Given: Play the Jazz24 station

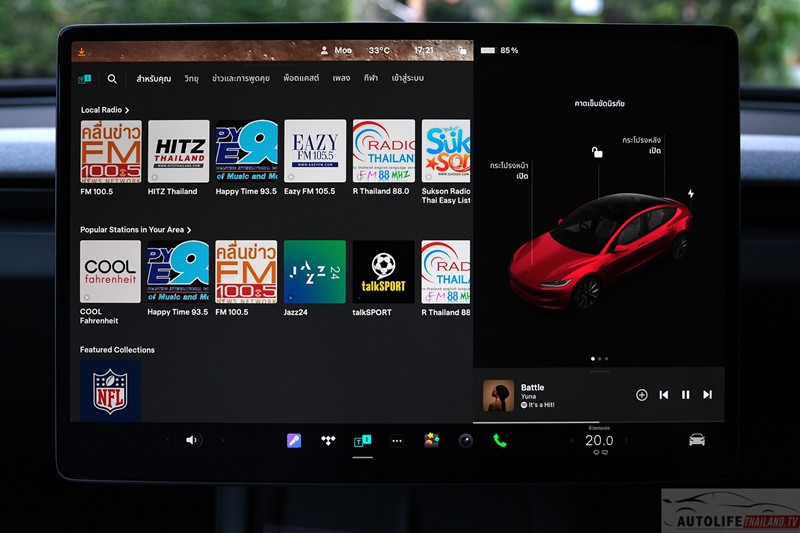Looking at the screenshot, I should click(315, 272).
